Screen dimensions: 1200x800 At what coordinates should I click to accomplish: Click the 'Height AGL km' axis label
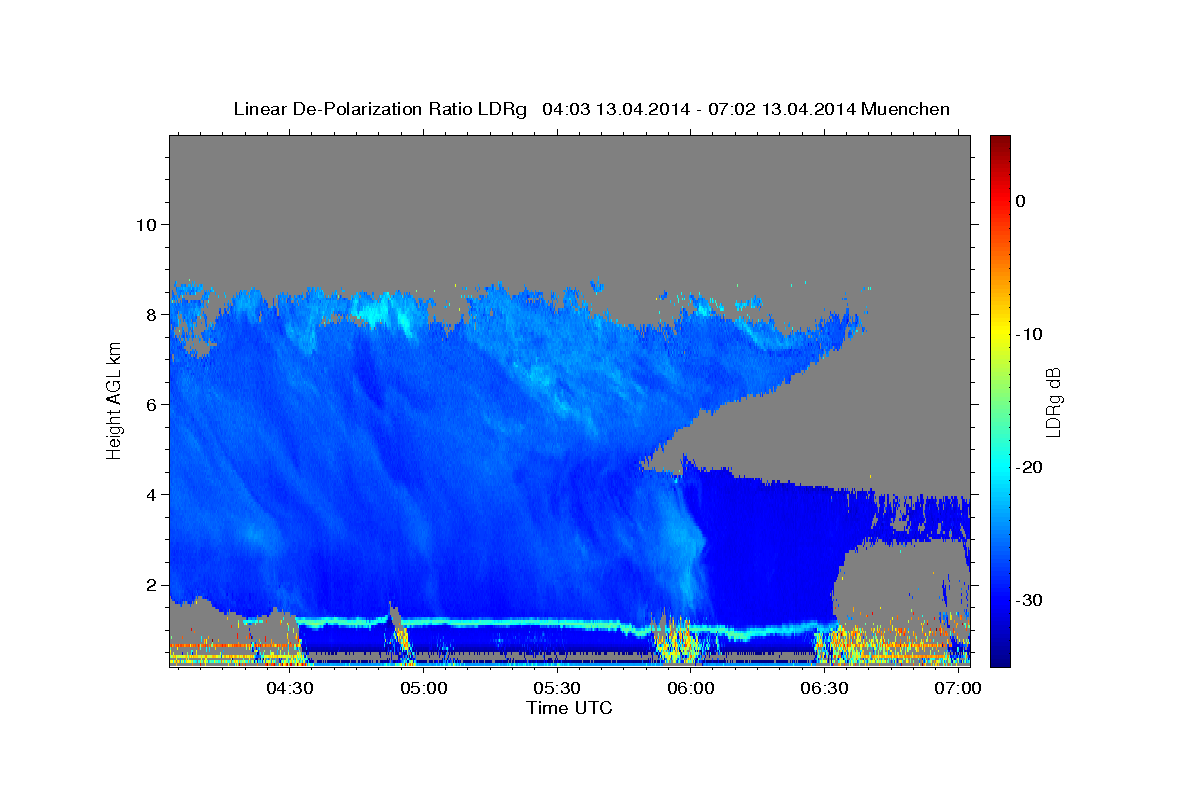click(114, 400)
